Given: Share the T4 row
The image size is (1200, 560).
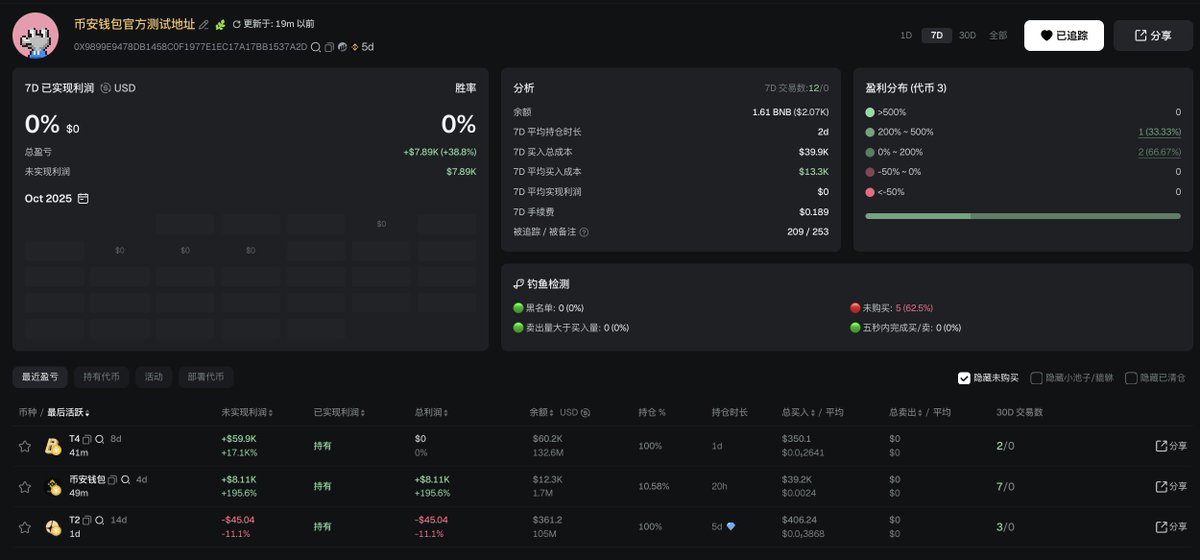Looking at the screenshot, I should [1171, 446].
